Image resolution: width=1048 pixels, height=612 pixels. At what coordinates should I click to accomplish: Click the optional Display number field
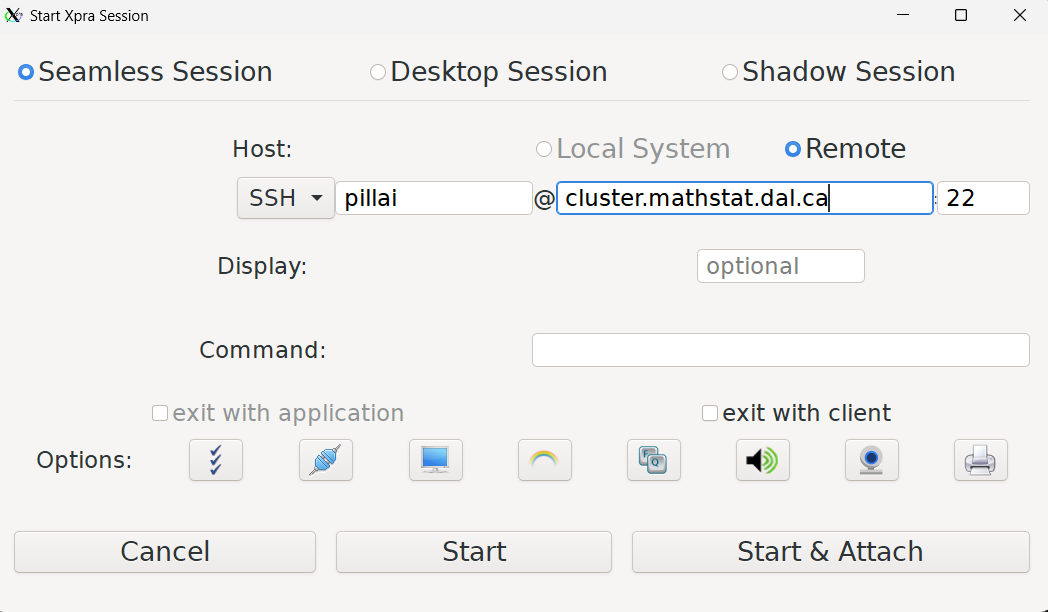[x=780, y=266]
